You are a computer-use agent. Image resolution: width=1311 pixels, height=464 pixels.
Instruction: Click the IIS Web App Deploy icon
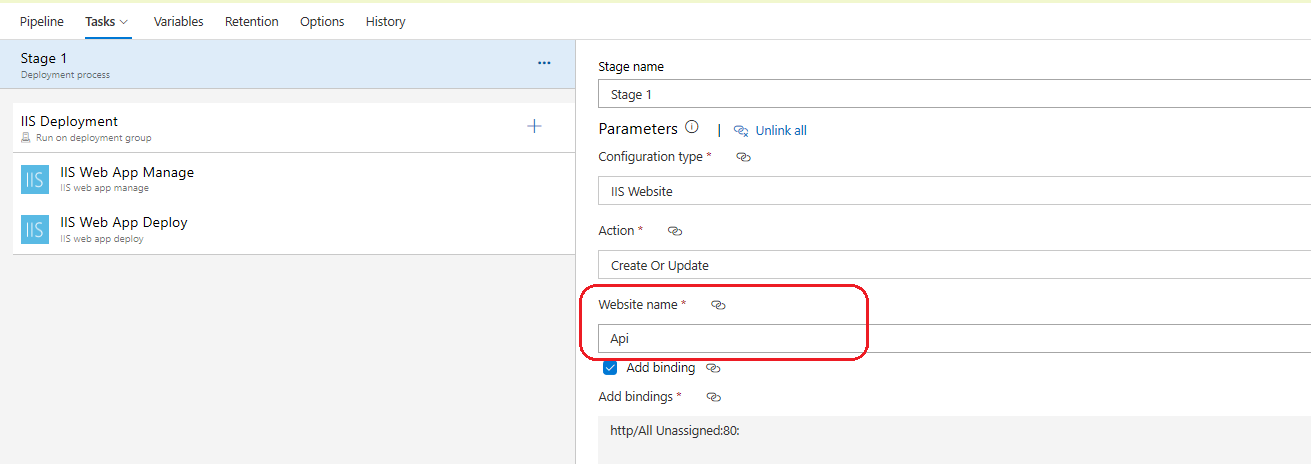point(35,229)
